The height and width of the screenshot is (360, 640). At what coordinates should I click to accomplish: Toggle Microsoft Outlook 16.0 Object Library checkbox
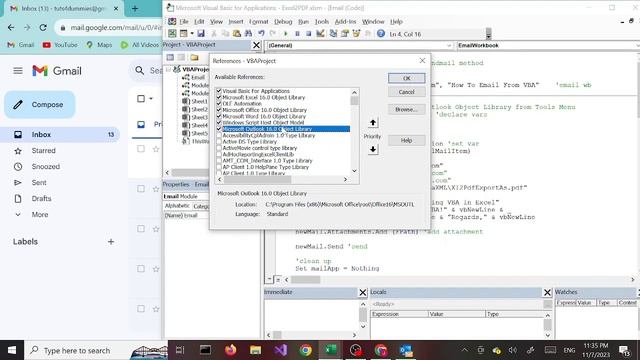[219, 129]
